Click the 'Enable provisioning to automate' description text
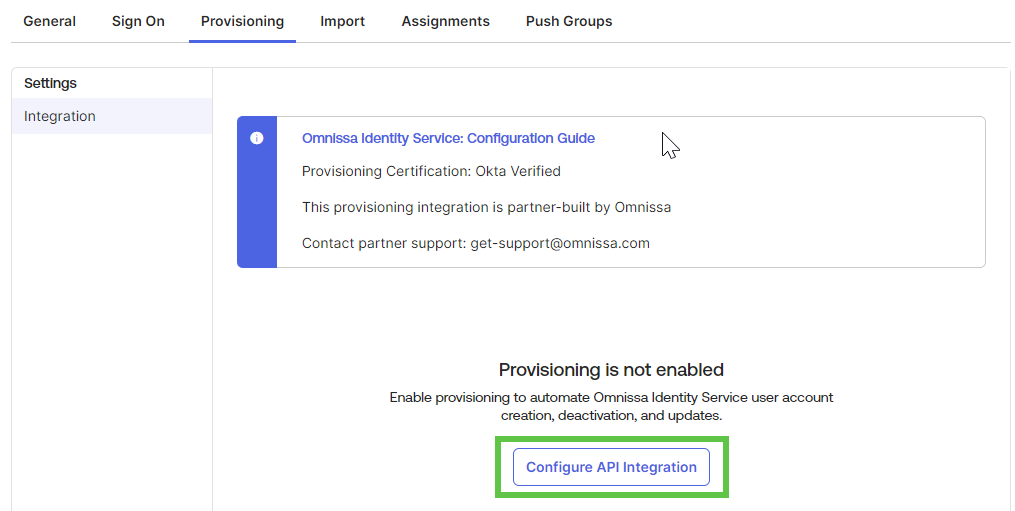The width and height of the screenshot is (1015, 511). [x=611, y=406]
